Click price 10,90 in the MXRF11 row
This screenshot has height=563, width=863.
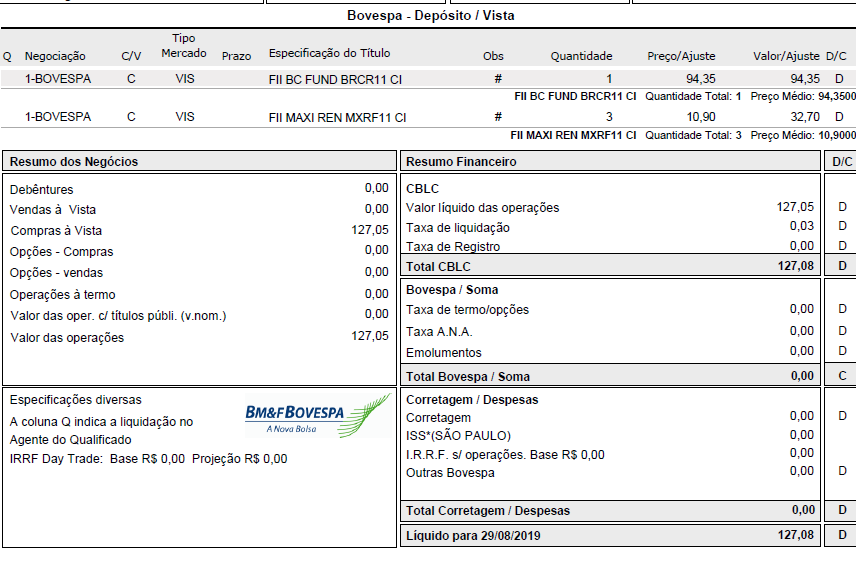coord(701,117)
